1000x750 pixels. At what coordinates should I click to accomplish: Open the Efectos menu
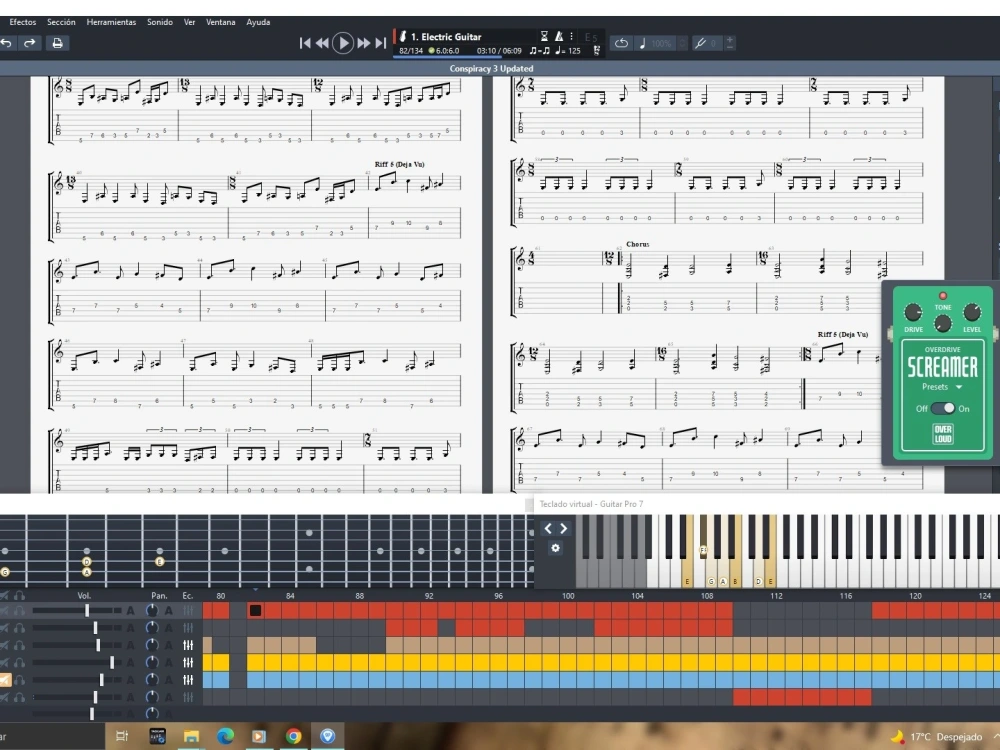[x=23, y=22]
